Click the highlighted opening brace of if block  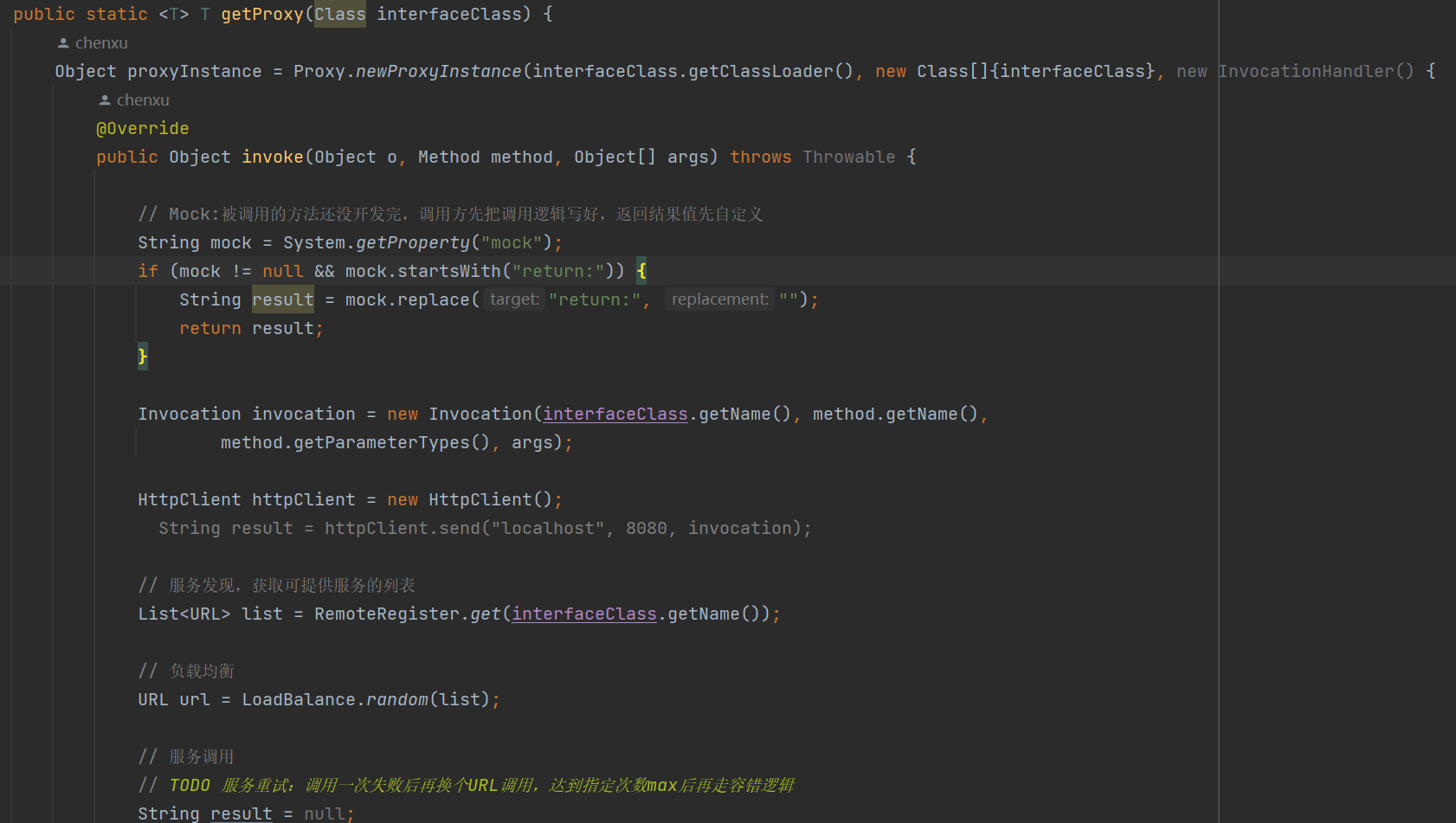(x=641, y=271)
